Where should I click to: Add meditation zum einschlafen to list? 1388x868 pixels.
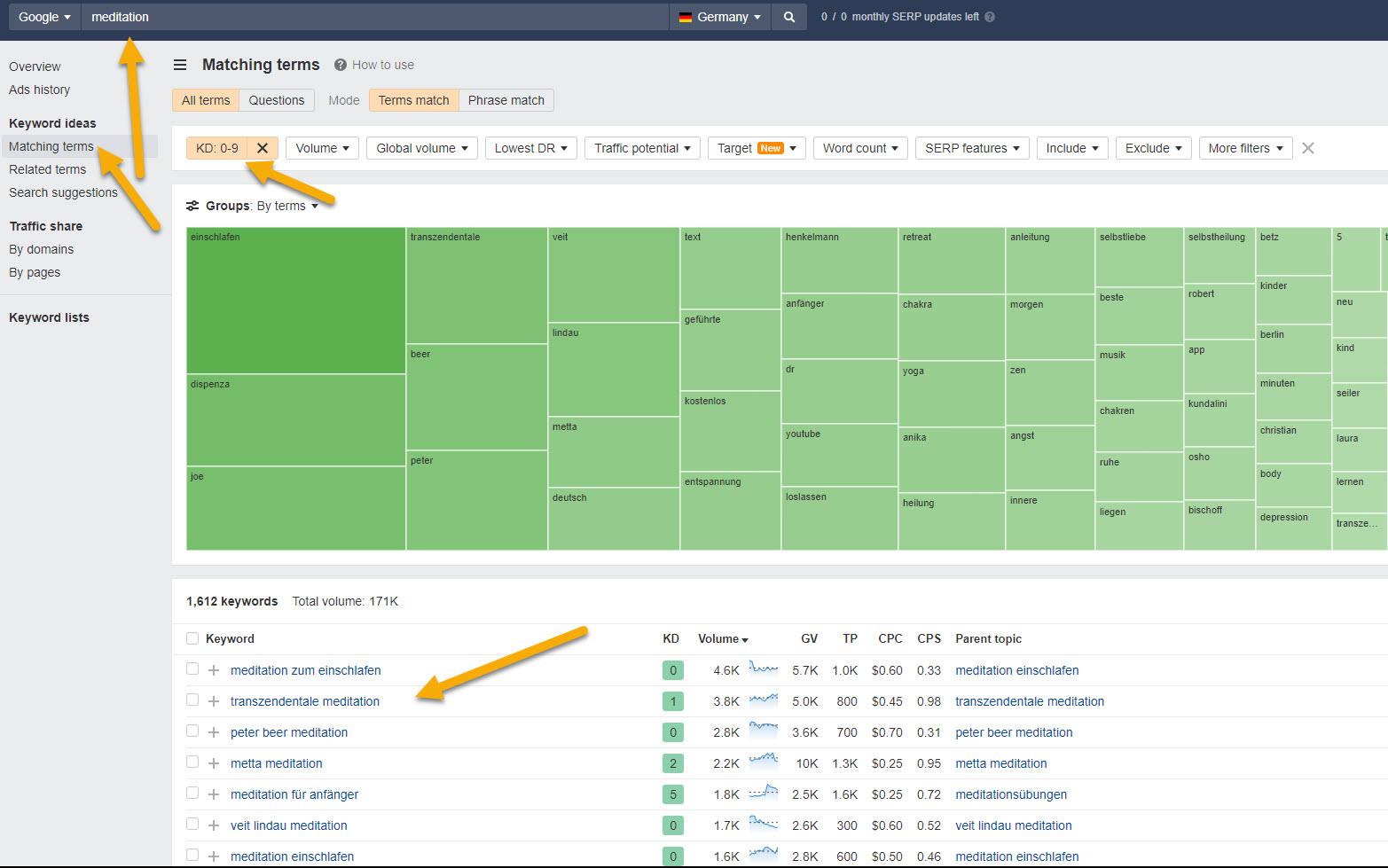click(214, 670)
